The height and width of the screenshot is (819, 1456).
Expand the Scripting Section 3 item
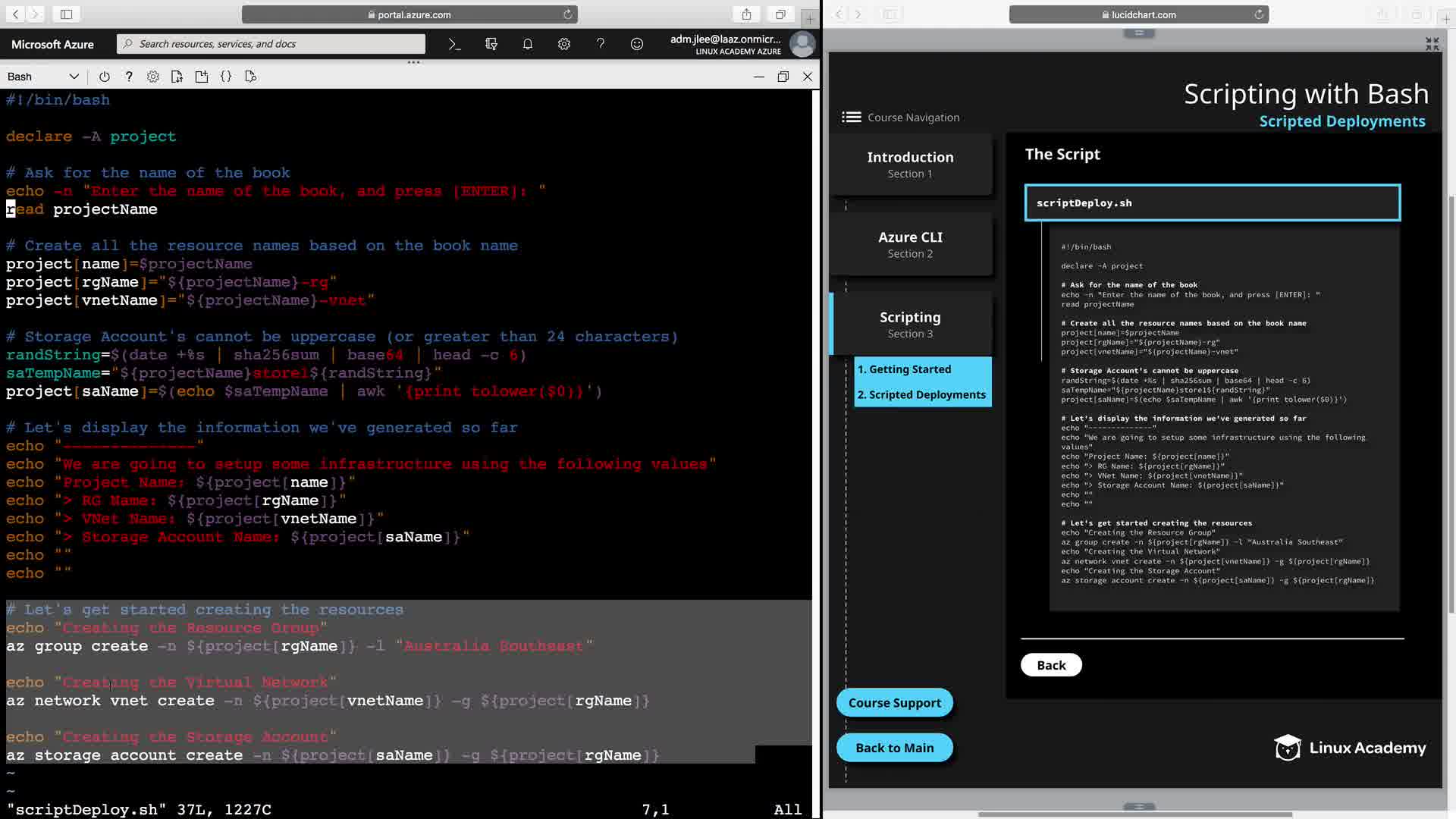[x=910, y=325]
